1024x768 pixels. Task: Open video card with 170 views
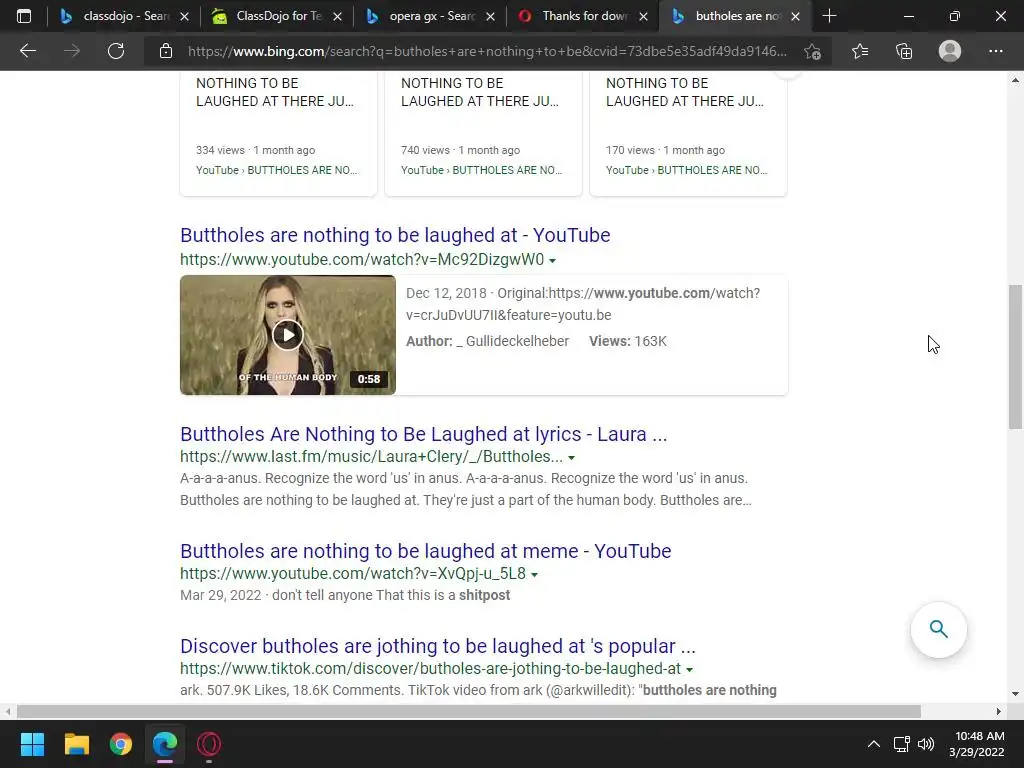pos(688,134)
